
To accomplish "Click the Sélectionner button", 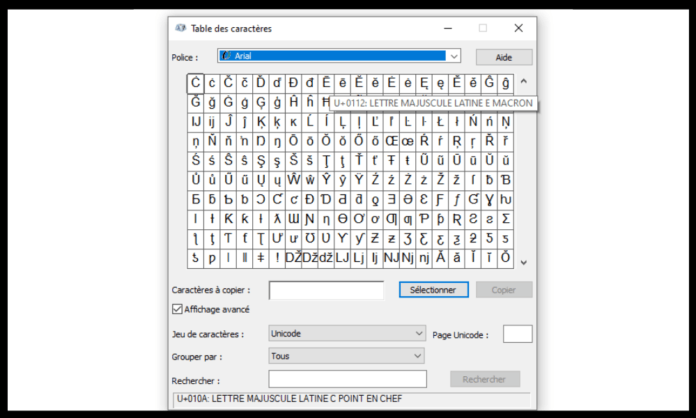I will (x=433, y=290).
